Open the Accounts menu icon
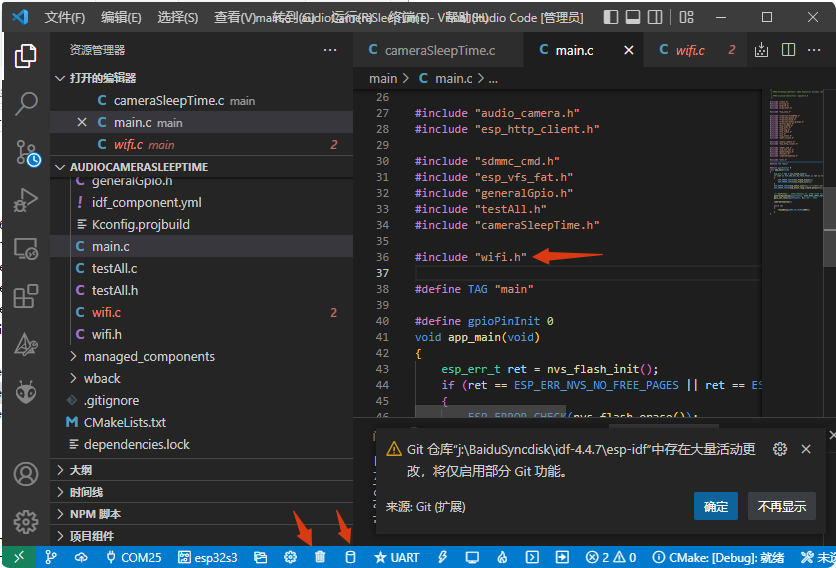 [26, 474]
